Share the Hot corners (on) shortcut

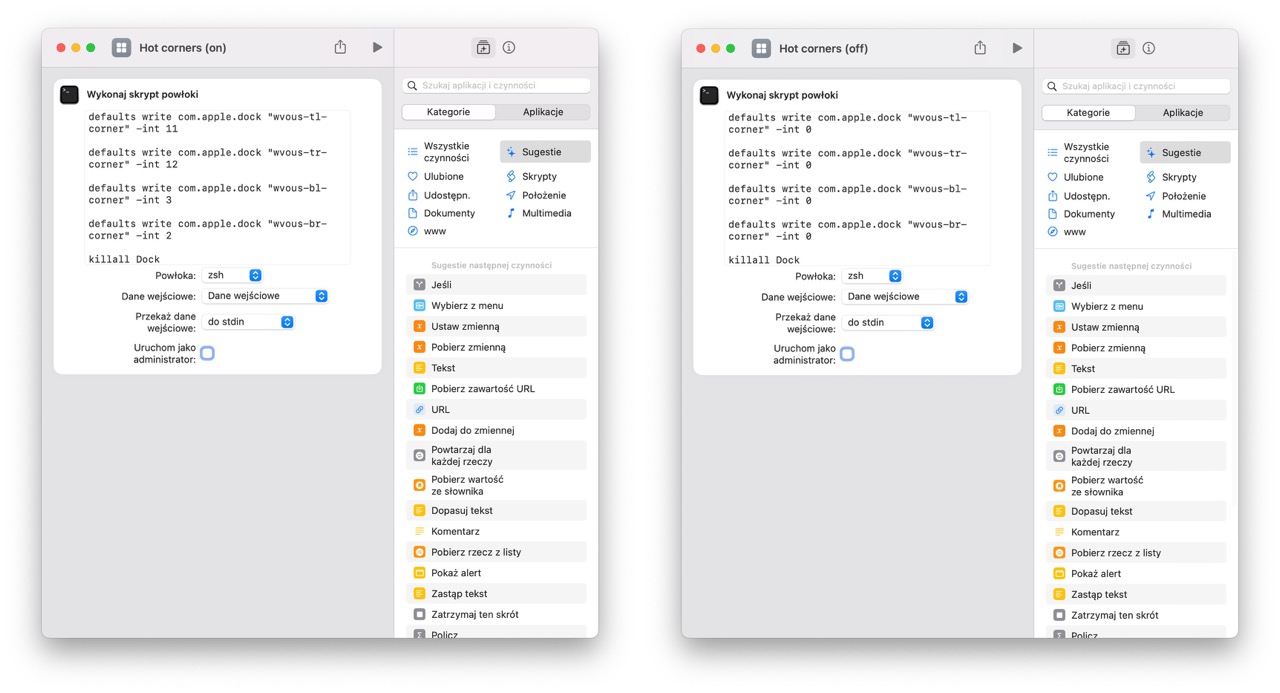coord(340,47)
